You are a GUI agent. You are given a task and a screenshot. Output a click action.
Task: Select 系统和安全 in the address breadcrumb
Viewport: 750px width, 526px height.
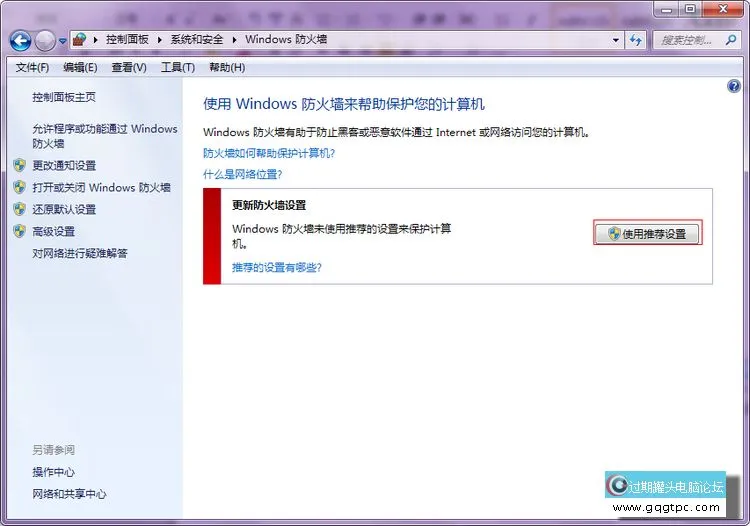coord(197,40)
